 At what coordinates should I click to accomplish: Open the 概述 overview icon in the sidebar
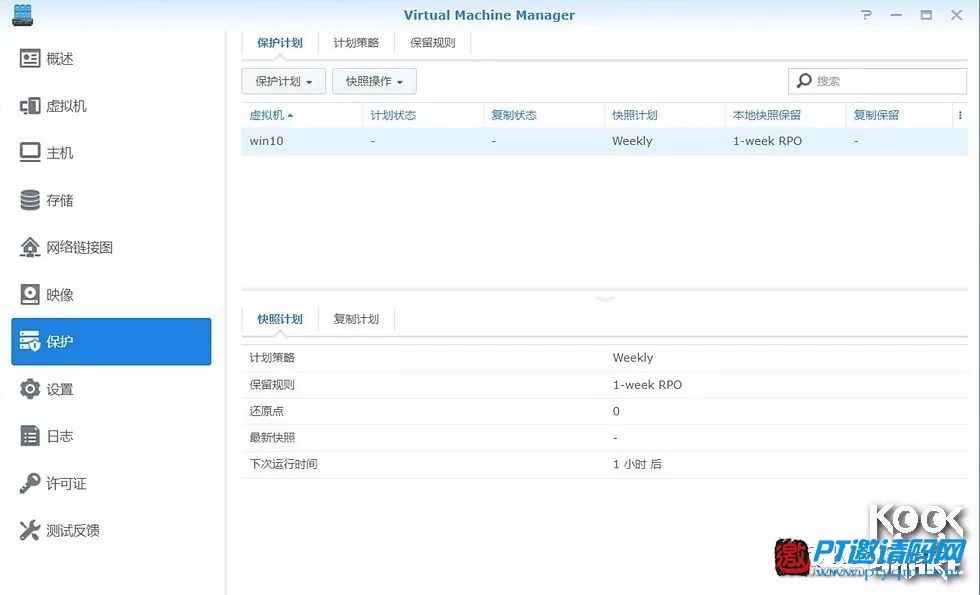30,59
